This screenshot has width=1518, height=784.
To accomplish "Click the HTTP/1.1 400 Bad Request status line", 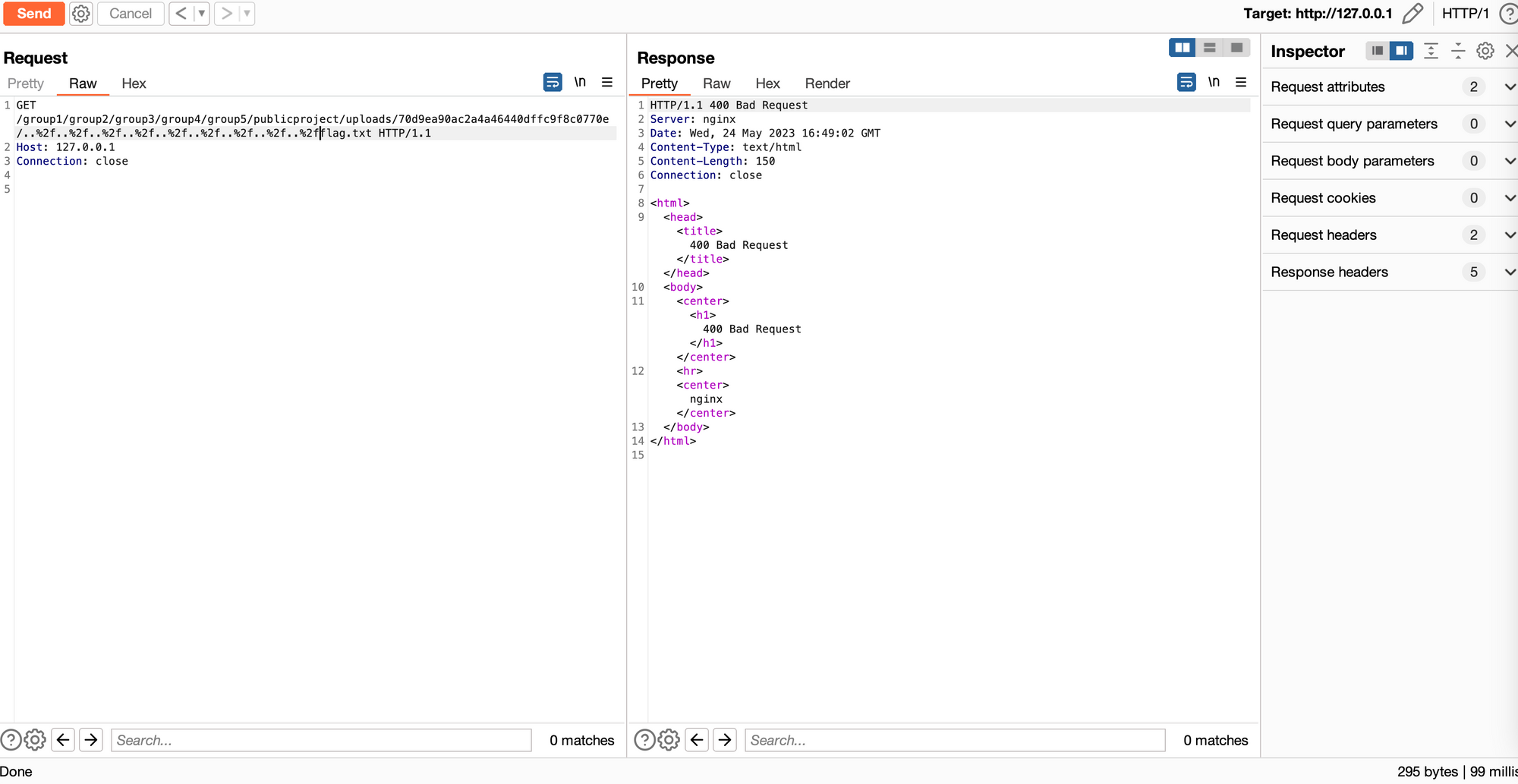I will click(x=729, y=105).
